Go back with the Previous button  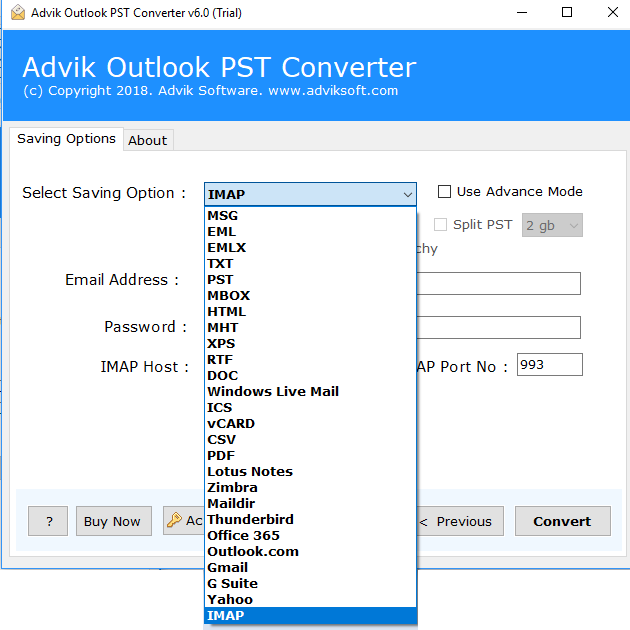tap(460, 521)
